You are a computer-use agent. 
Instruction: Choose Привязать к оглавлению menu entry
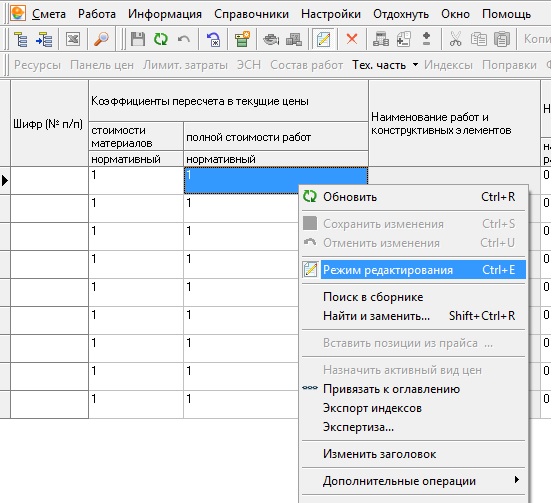(x=414, y=389)
